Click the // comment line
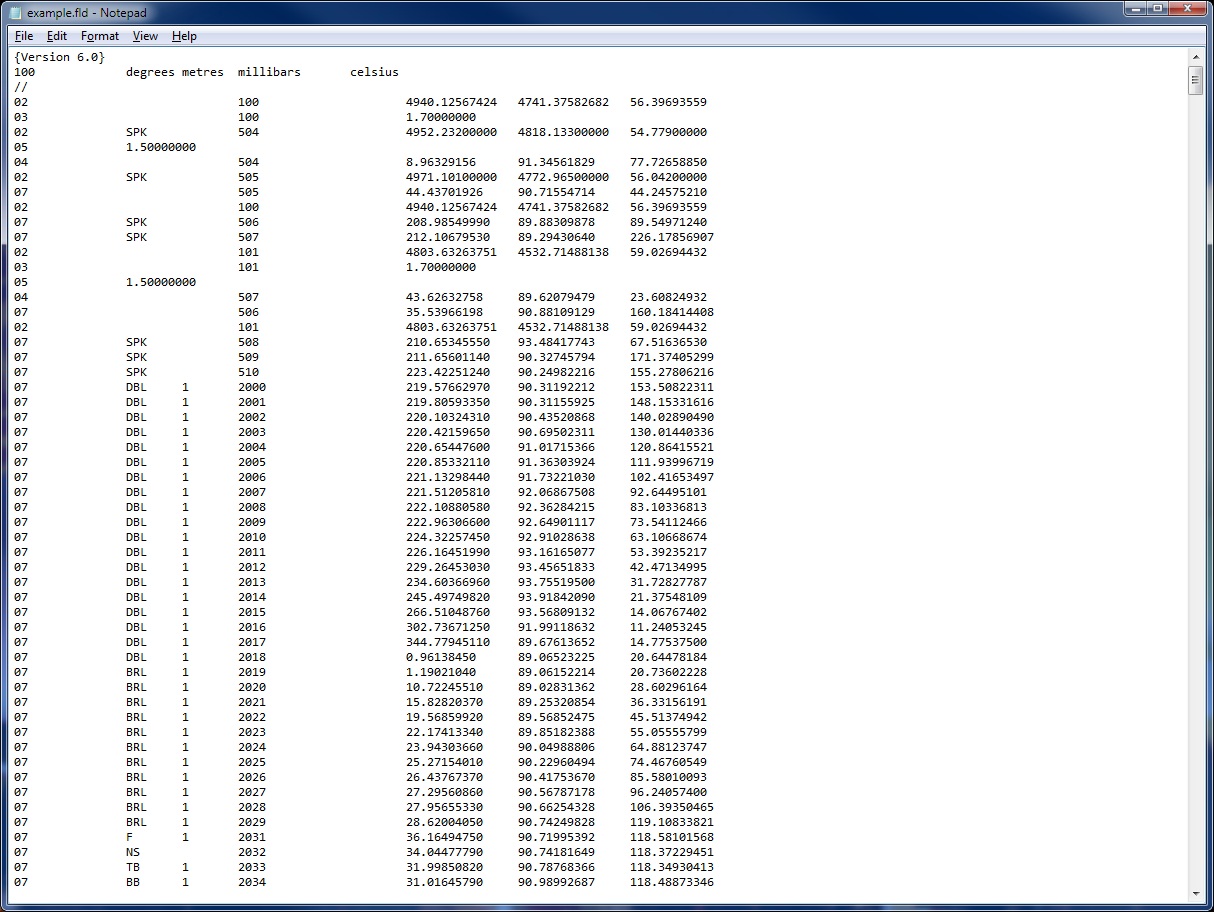 coord(18,87)
